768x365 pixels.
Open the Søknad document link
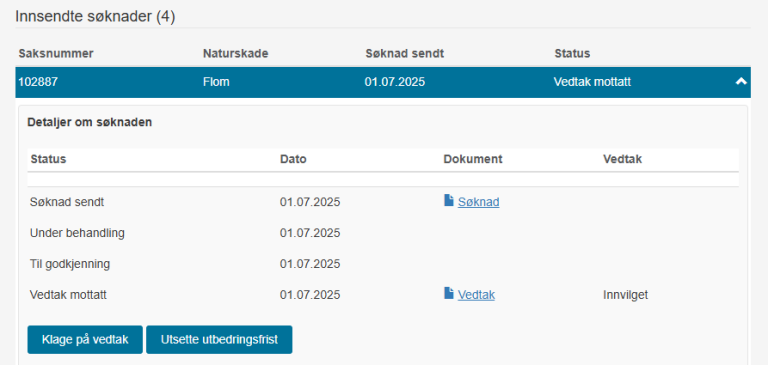click(x=479, y=202)
